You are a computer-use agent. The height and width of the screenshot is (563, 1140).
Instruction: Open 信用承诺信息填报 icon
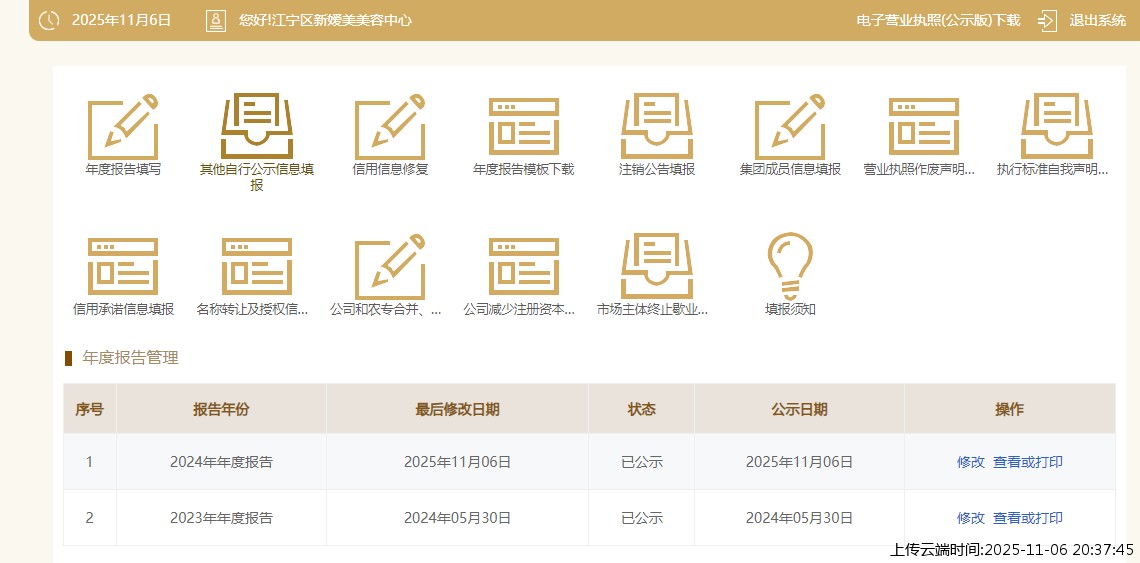(x=123, y=267)
